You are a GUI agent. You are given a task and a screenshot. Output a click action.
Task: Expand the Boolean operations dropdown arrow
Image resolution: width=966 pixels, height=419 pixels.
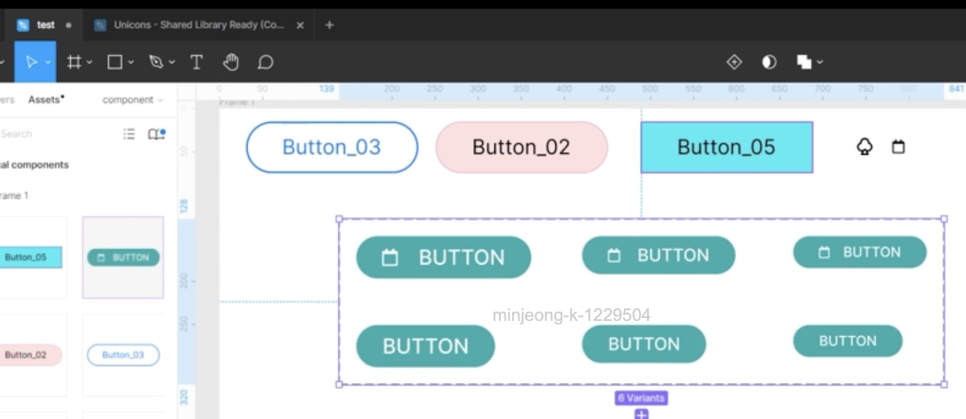(x=820, y=62)
